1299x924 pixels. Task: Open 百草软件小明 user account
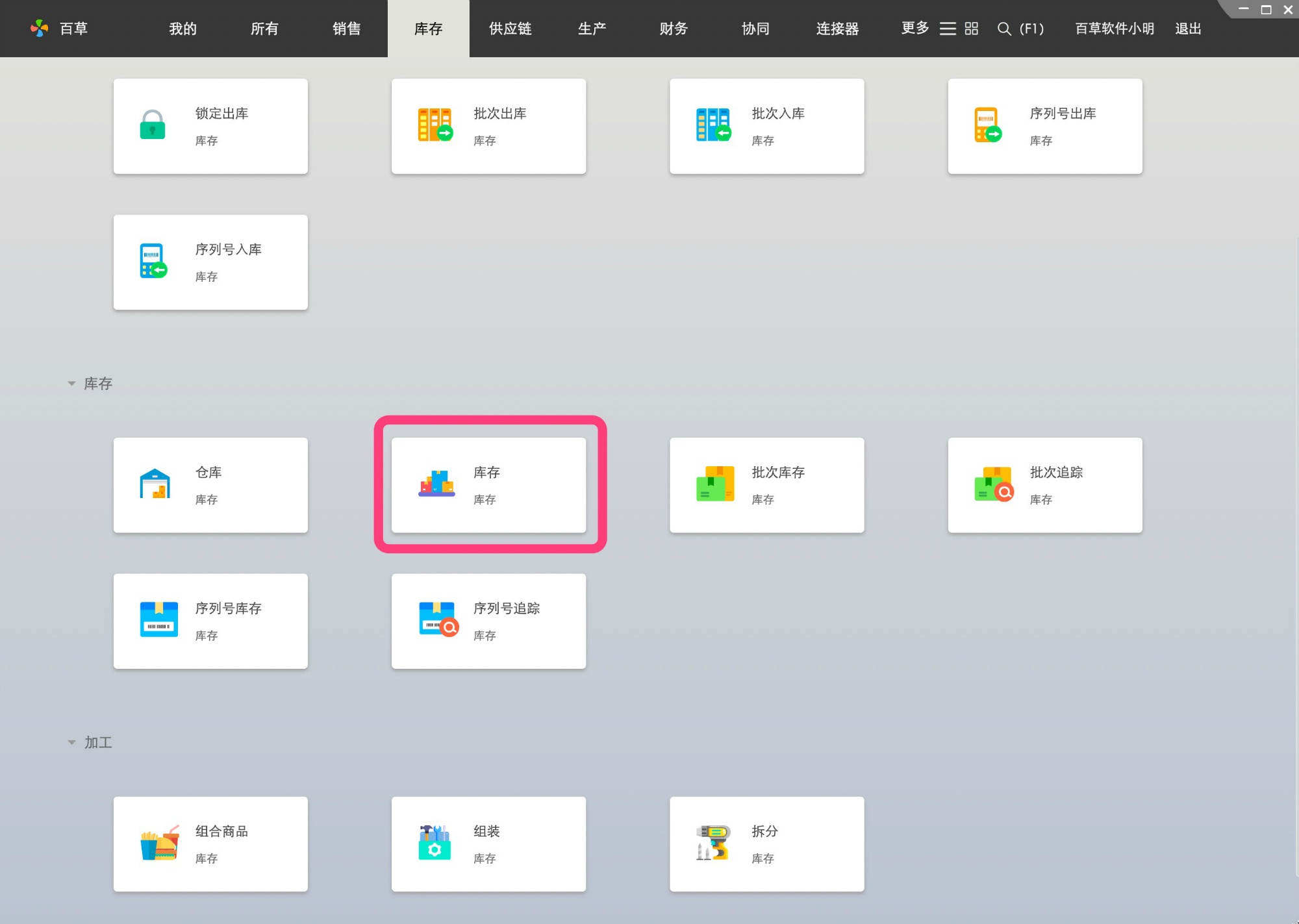pos(1115,29)
